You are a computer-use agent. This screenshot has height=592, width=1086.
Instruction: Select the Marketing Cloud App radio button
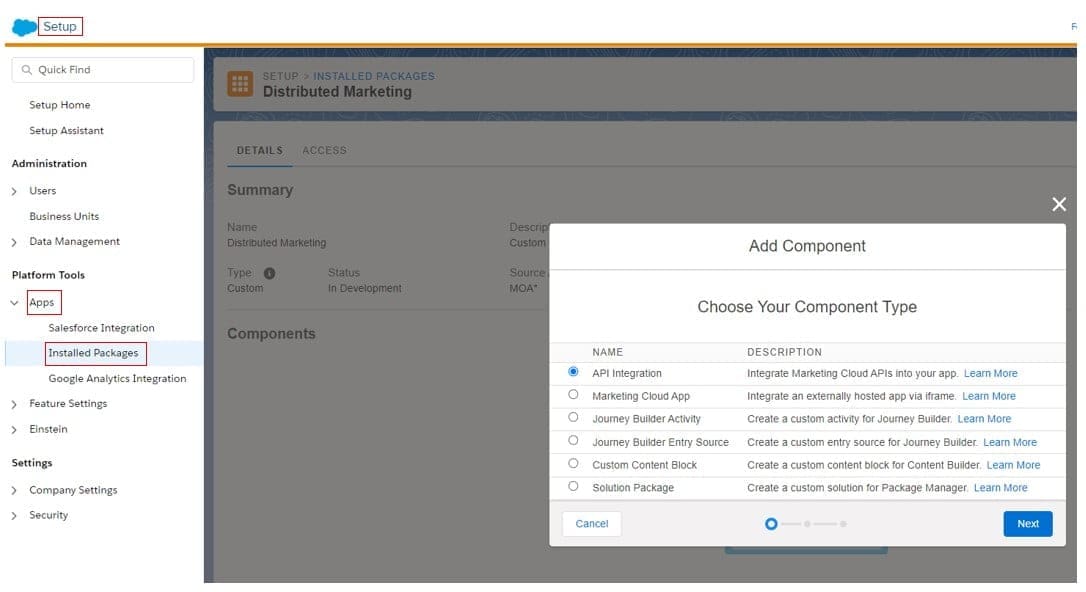[573, 395]
